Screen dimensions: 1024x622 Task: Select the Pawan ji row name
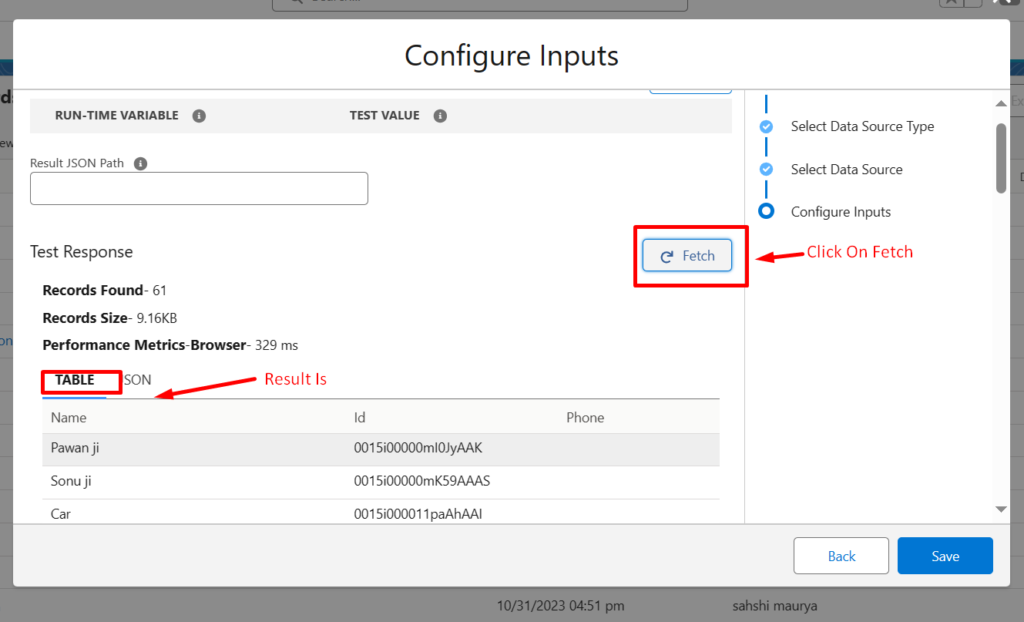point(75,448)
